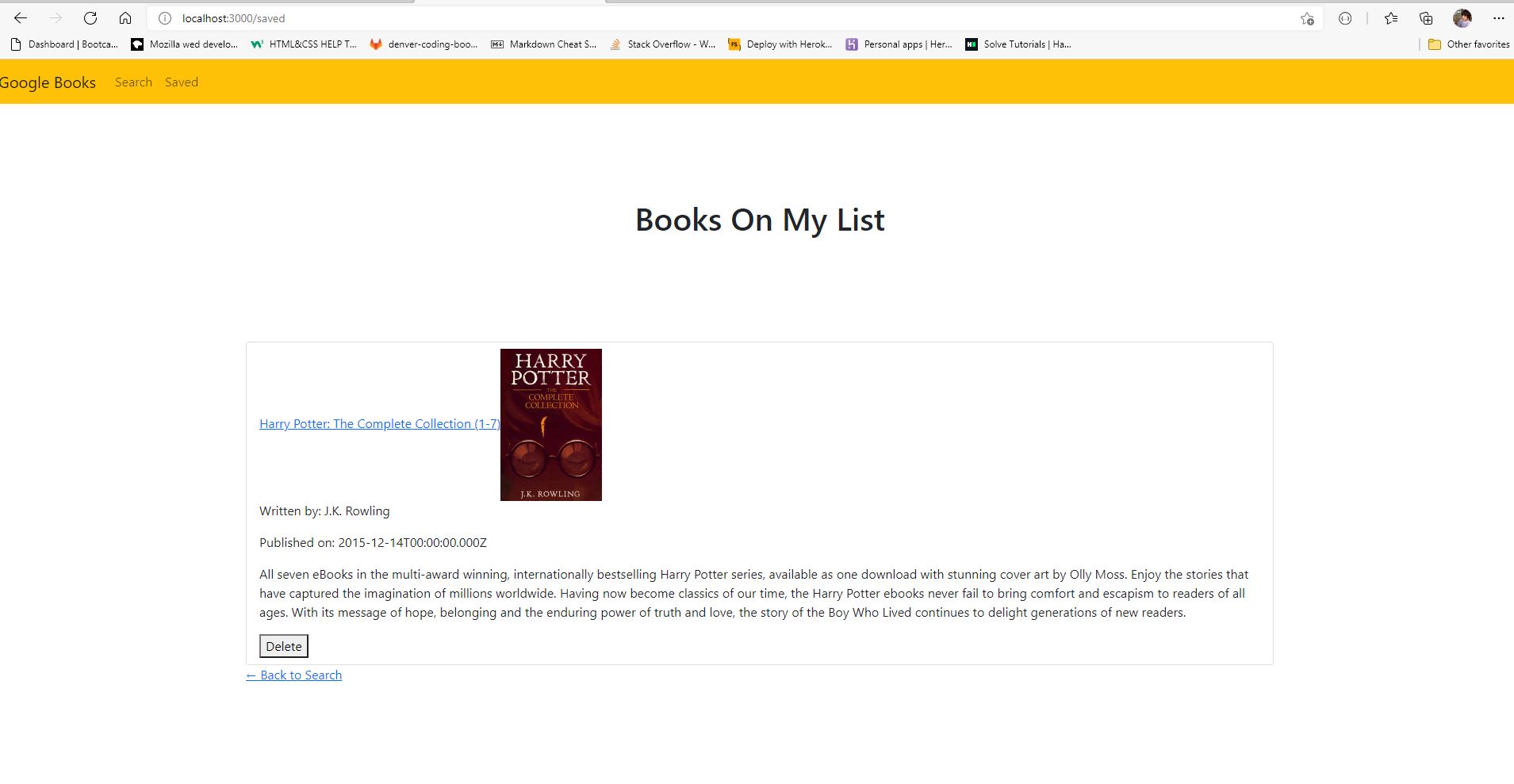The image size is (1514, 784).
Task: Open the favorites list icon
Action: point(1391,18)
